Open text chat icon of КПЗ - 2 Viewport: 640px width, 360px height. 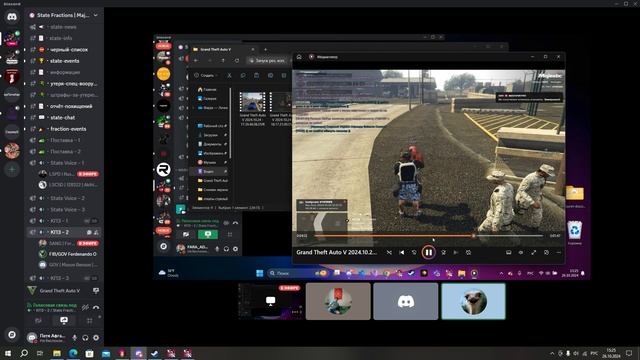click(89, 232)
